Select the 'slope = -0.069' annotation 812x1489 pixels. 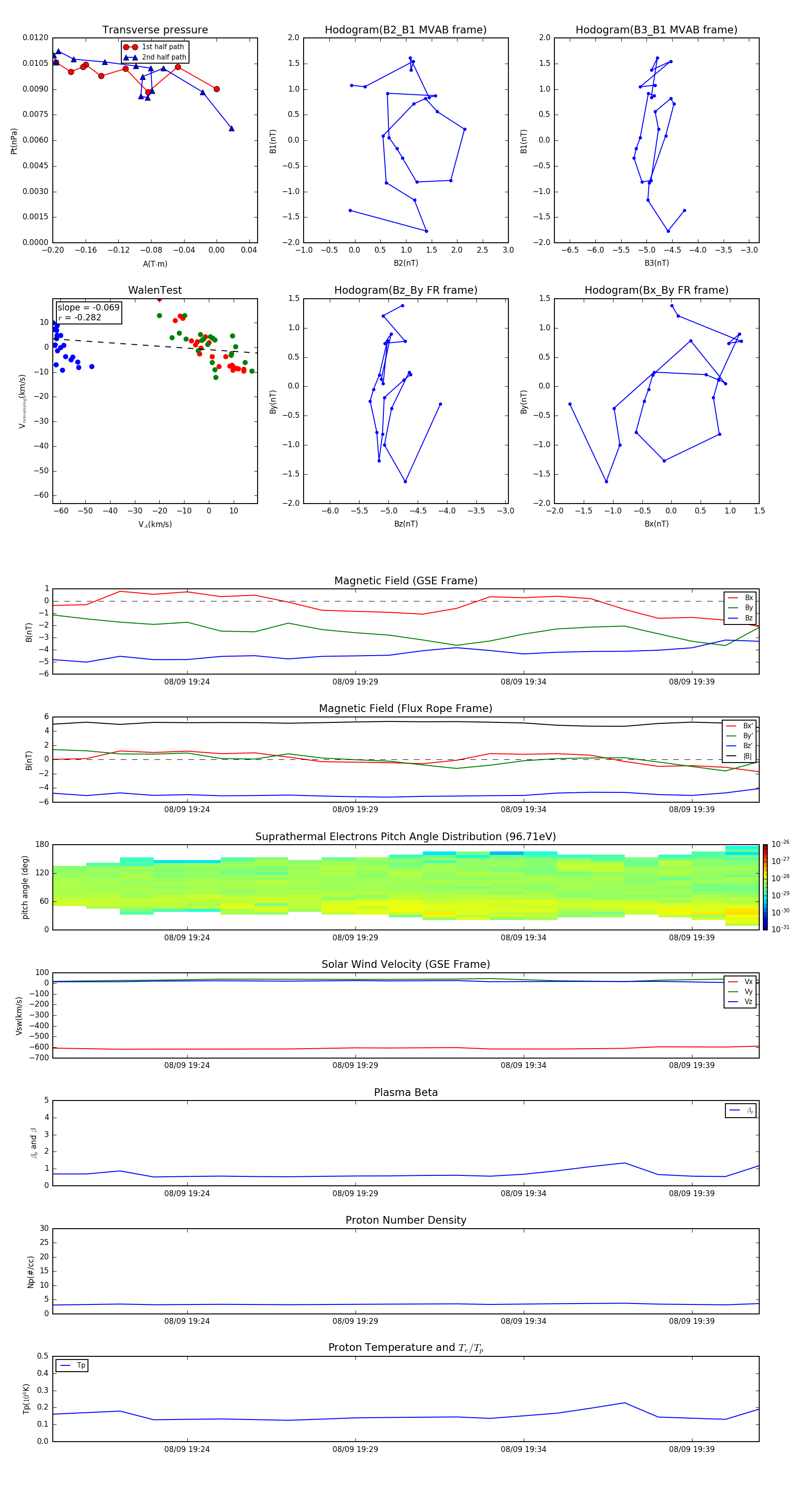[x=88, y=308]
